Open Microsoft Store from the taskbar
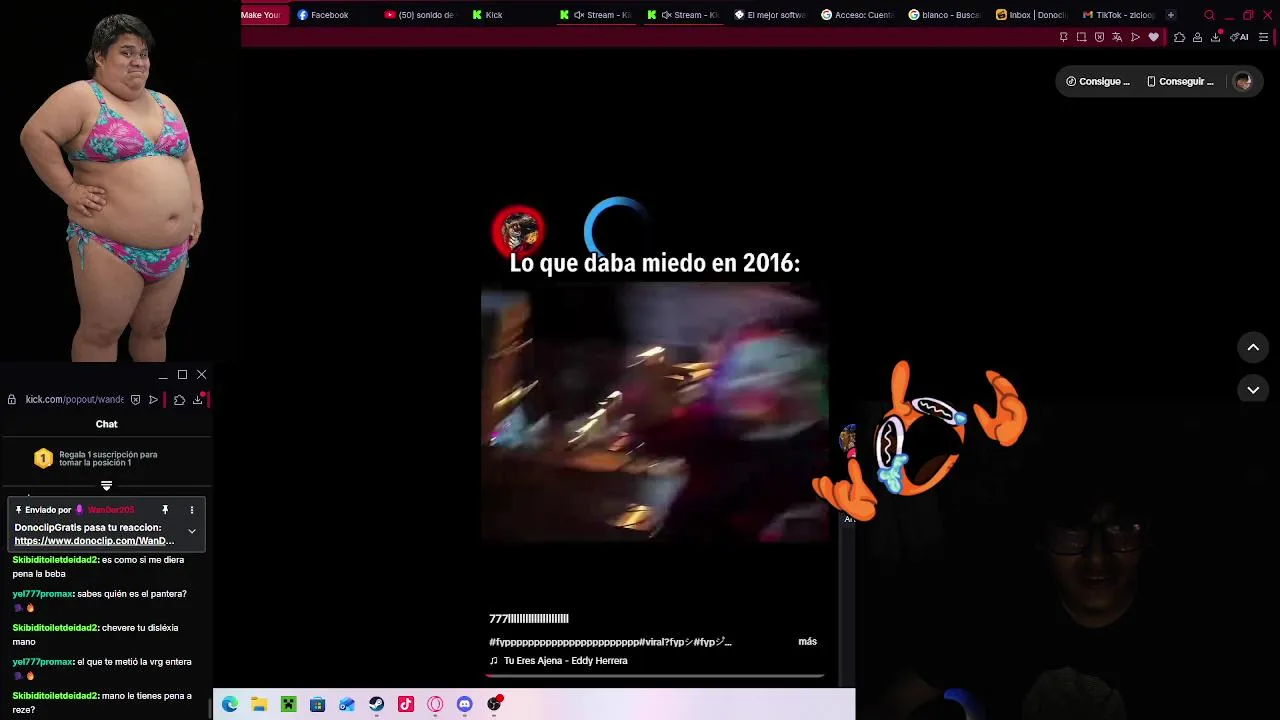Image resolution: width=1280 pixels, height=720 pixels. pyautogui.click(x=317, y=704)
